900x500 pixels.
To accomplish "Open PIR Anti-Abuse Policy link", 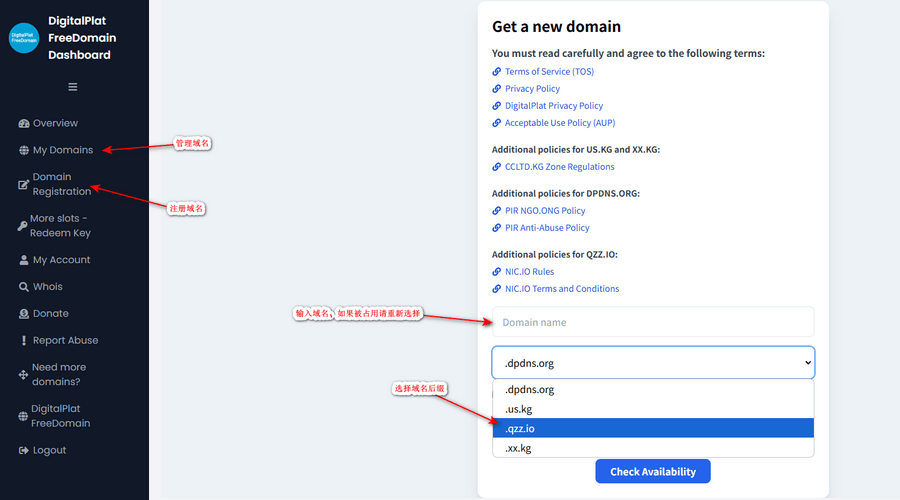I will pos(547,228).
